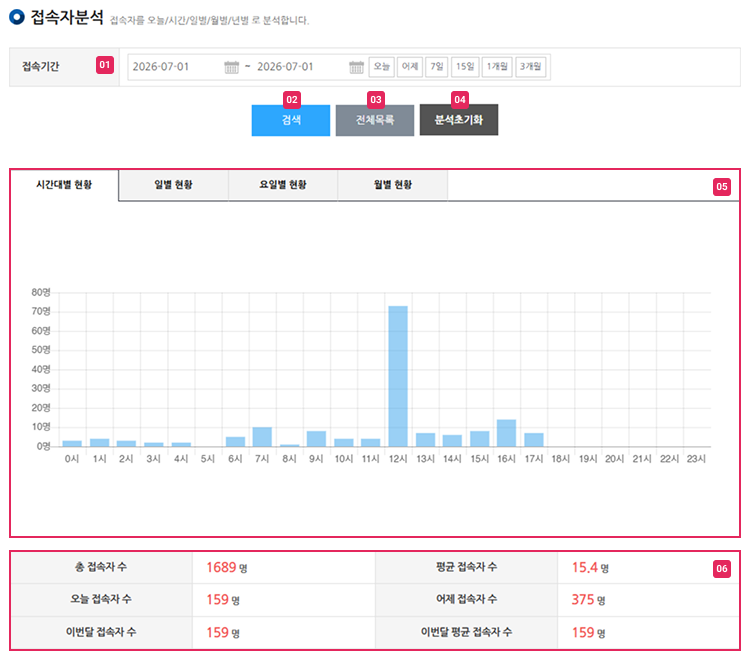Screen dimensions: 750x659
Task: Open the 요일별 현황 tab
Action: (283, 185)
